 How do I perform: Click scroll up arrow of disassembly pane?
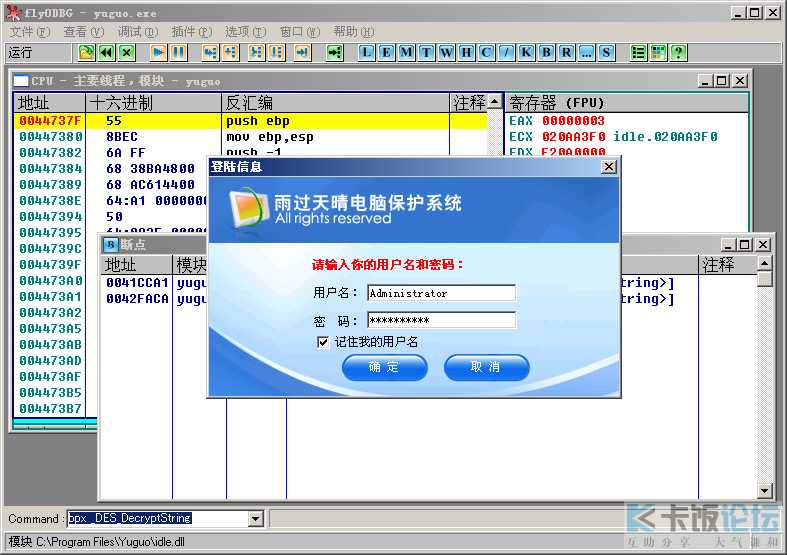(495, 102)
